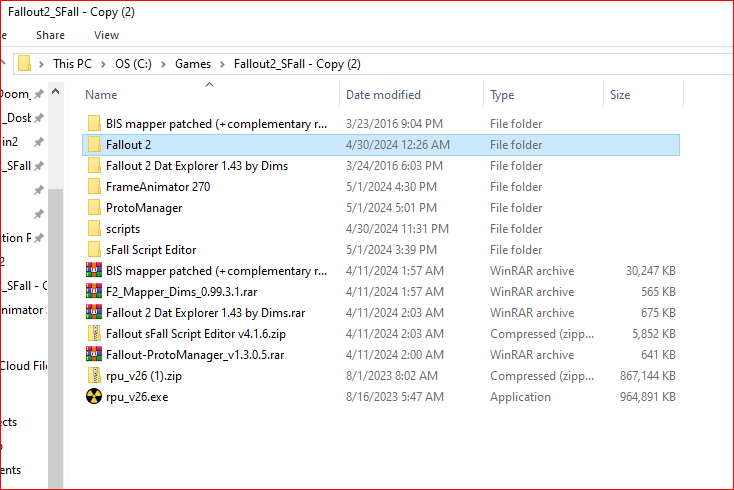Open 'Cloud Fil' item in navigation pane

point(23,366)
